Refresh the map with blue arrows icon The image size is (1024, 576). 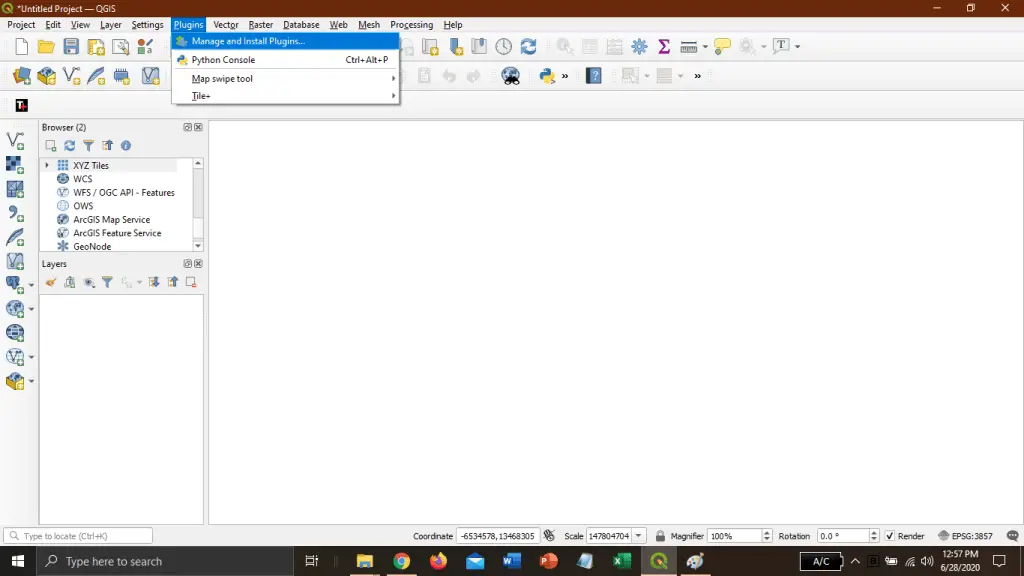(x=528, y=46)
